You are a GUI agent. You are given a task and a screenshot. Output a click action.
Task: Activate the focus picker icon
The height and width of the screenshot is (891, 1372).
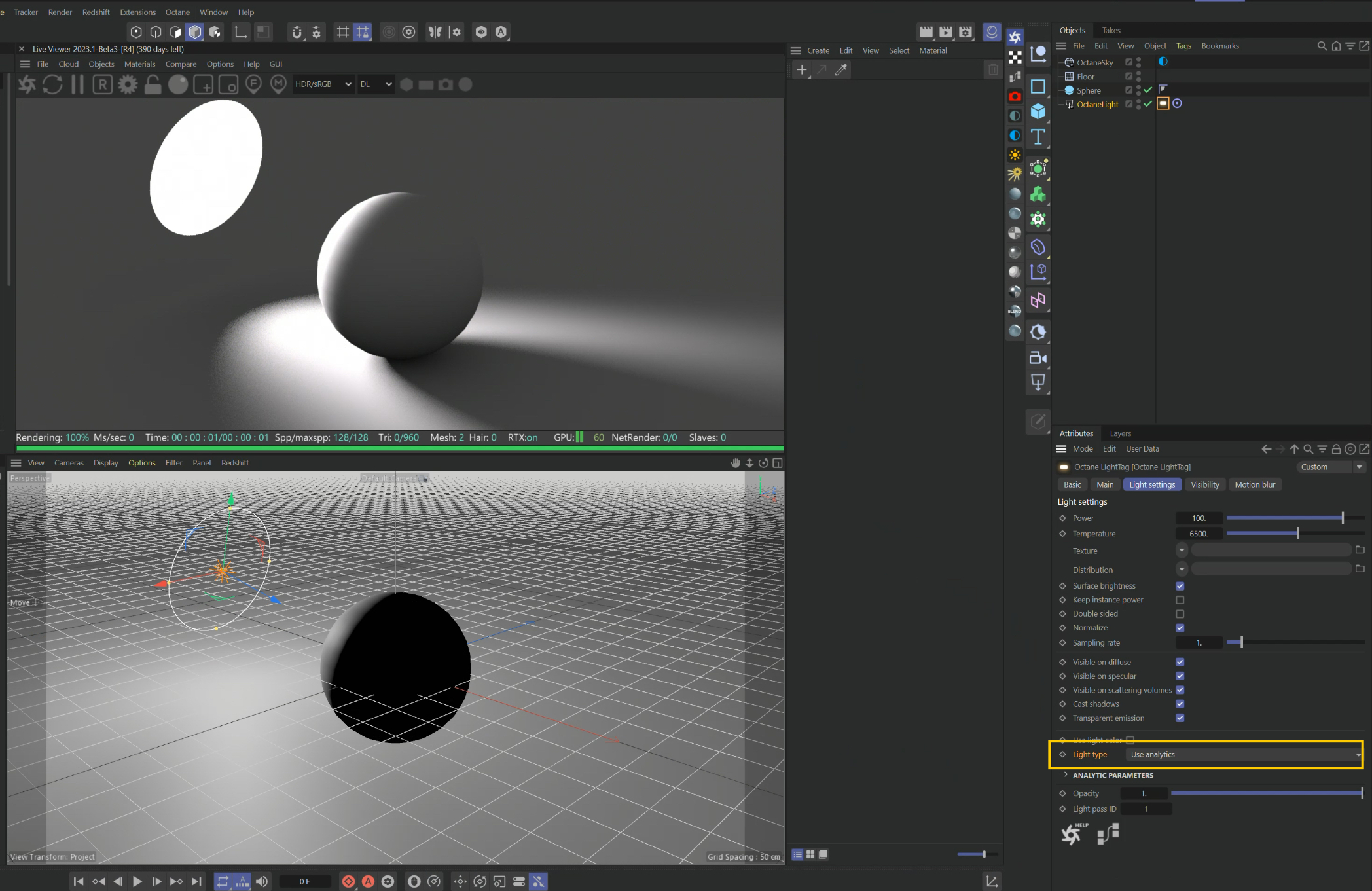[x=253, y=84]
